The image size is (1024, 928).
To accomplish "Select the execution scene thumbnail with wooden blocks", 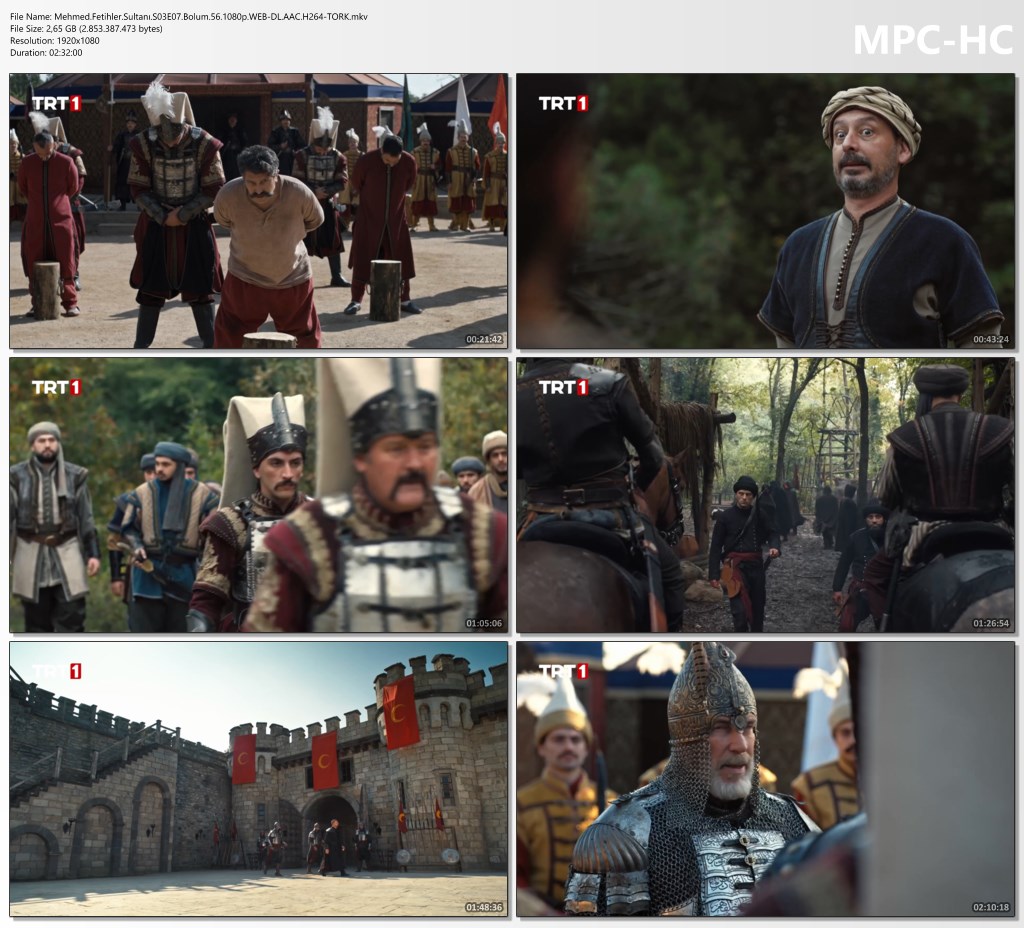I will pyautogui.click(x=258, y=210).
